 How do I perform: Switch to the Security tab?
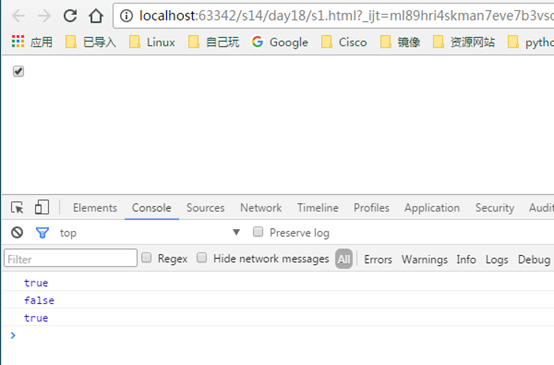(495, 208)
